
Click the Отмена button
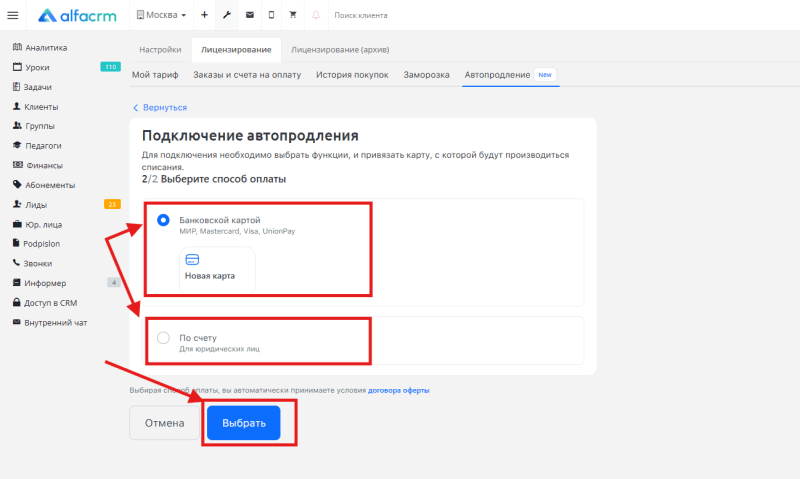(x=164, y=423)
